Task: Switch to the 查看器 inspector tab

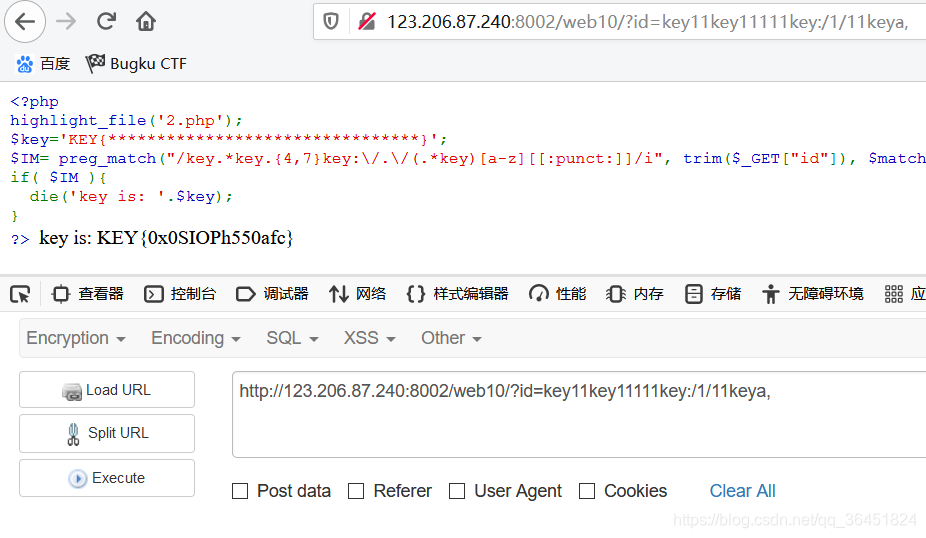Action: (x=87, y=294)
